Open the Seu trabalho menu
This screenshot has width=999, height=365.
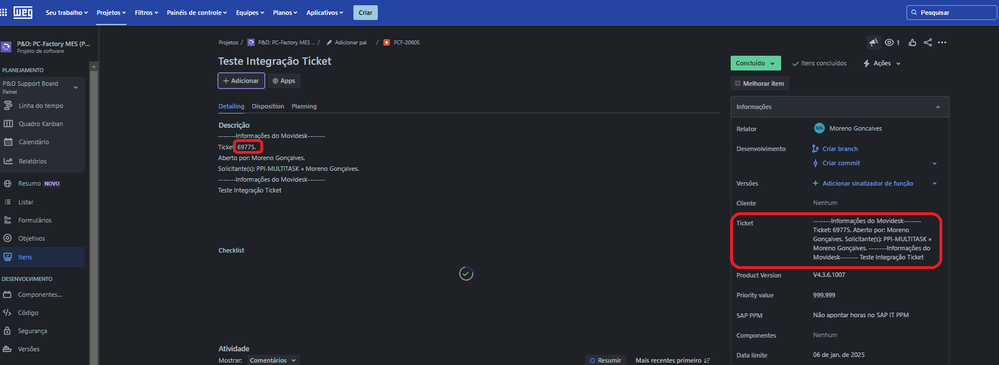[x=68, y=12]
